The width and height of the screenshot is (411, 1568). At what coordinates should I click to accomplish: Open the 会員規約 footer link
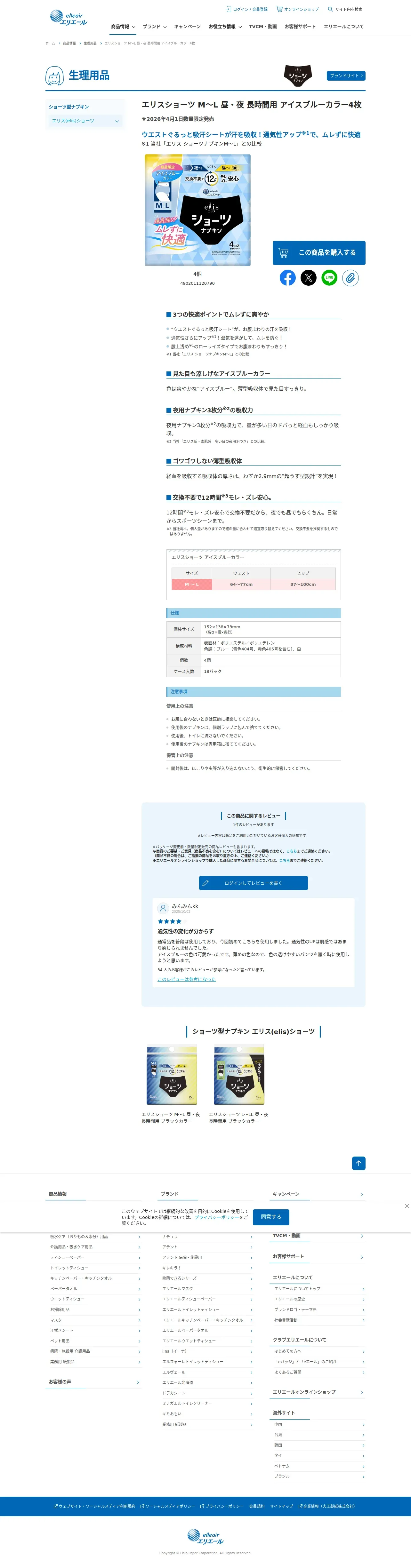pos(257,1507)
